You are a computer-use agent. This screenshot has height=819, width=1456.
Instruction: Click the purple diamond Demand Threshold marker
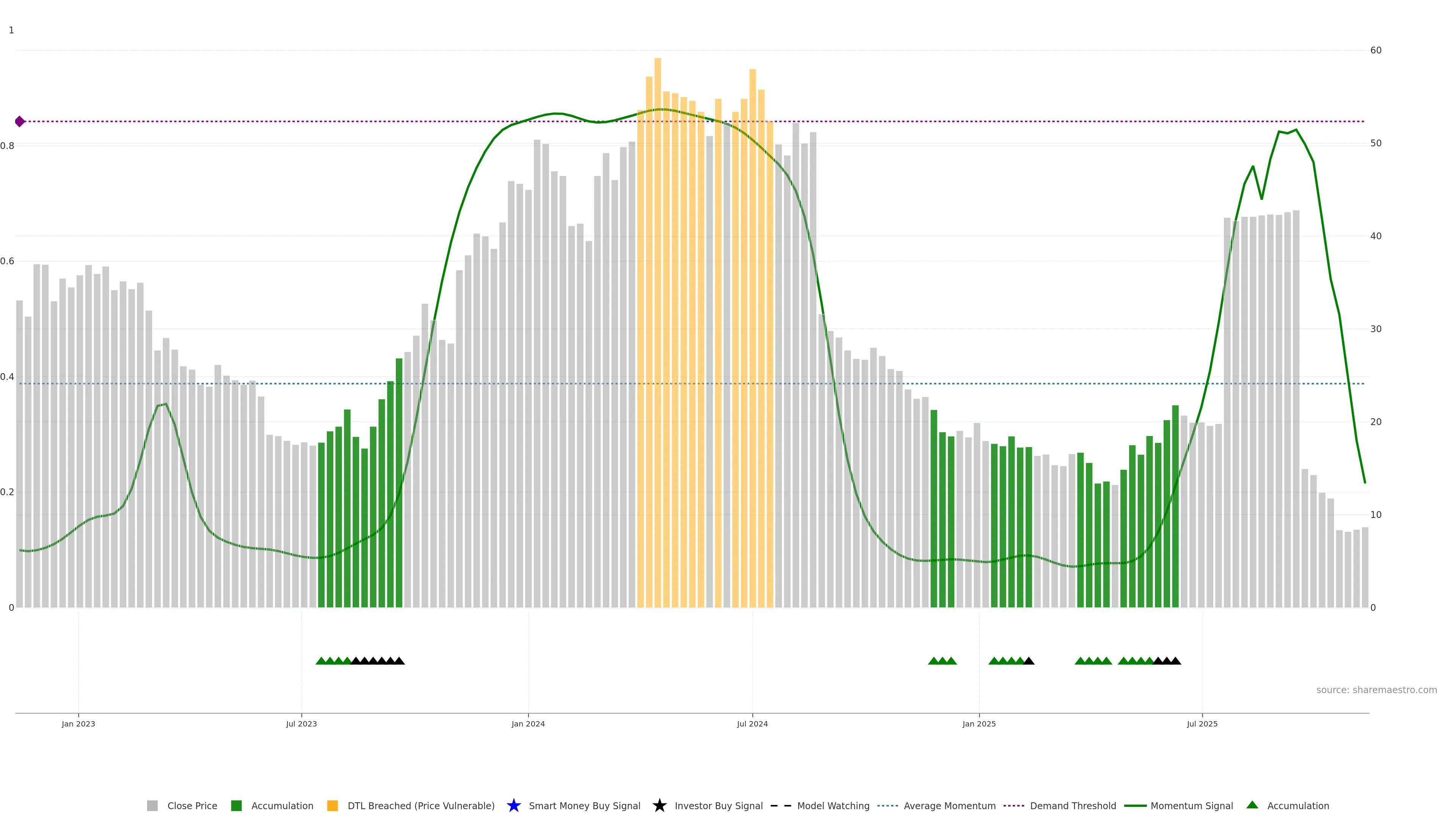[x=20, y=121]
